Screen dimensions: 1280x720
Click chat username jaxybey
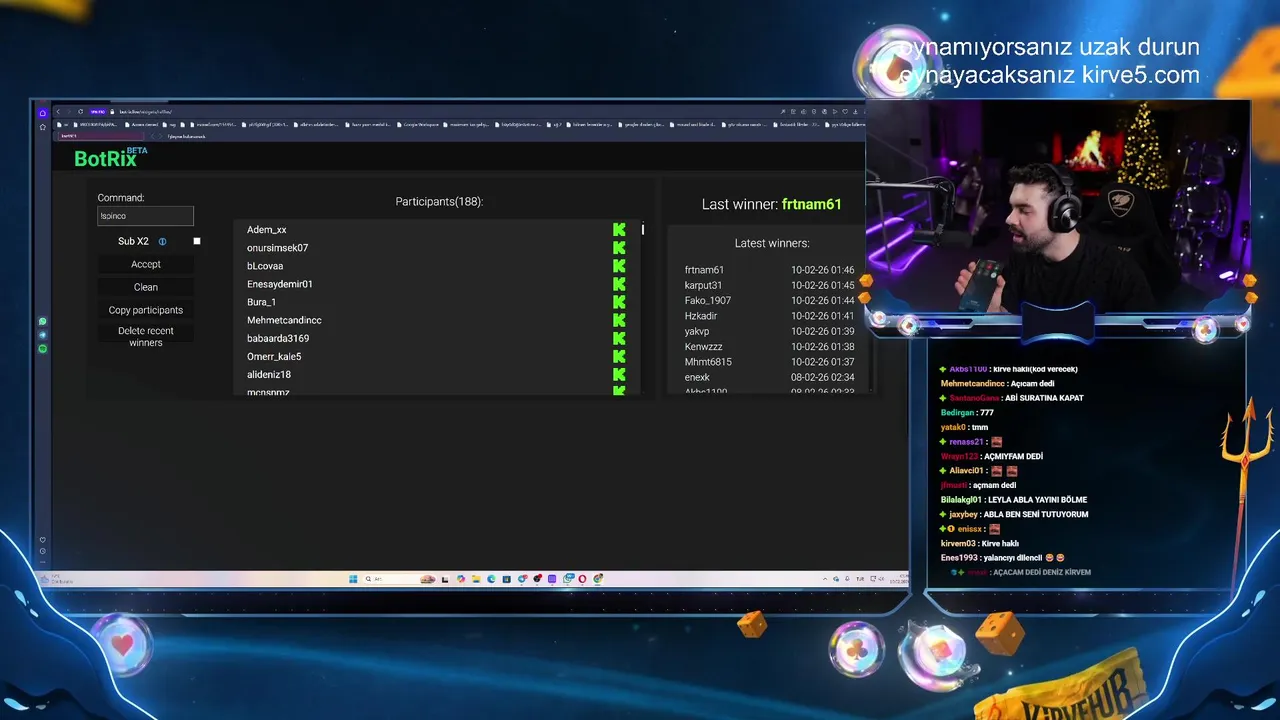963,514
